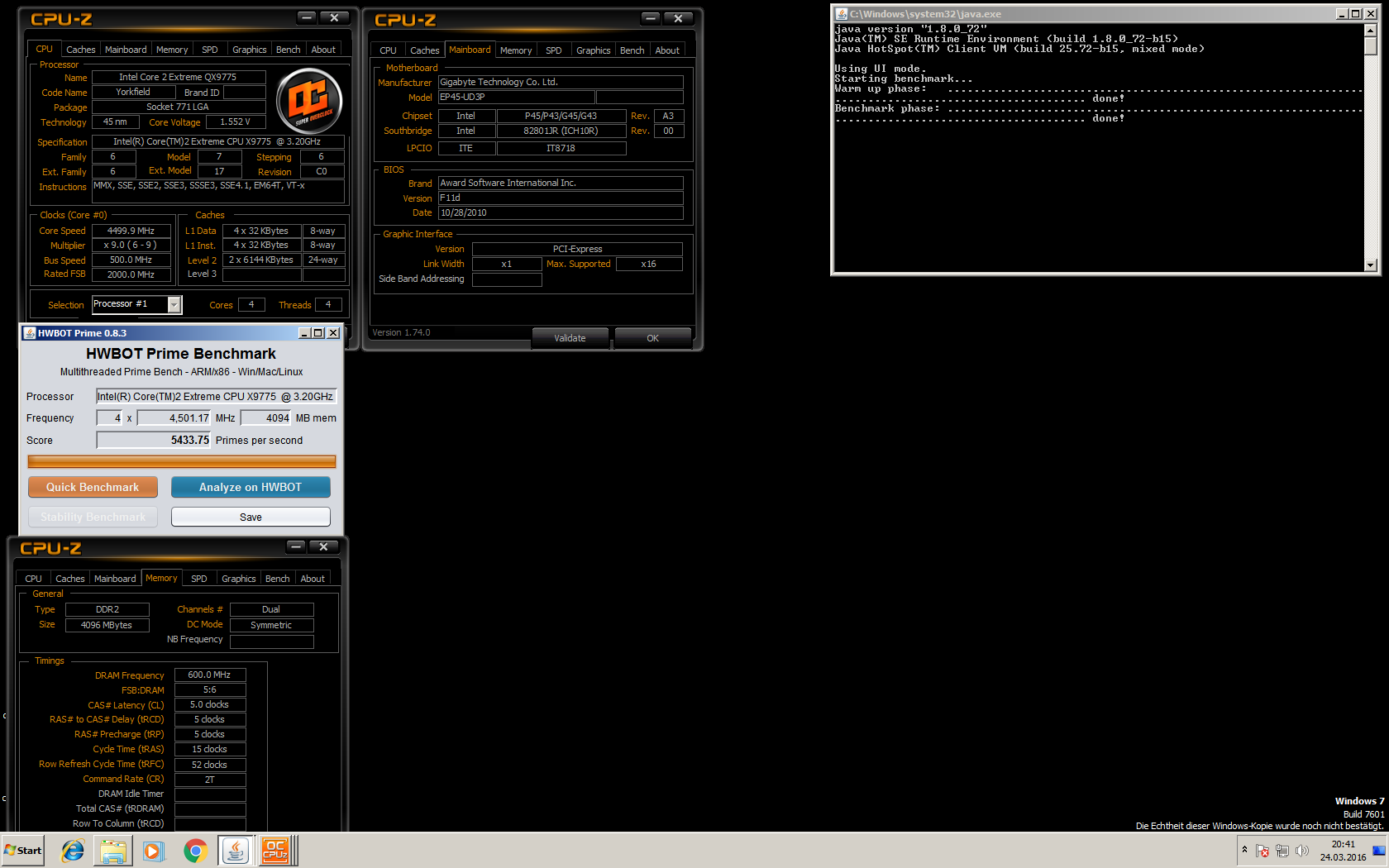
Task: Click the Validate button in CPU-Z
Action: tap(570, 338)
